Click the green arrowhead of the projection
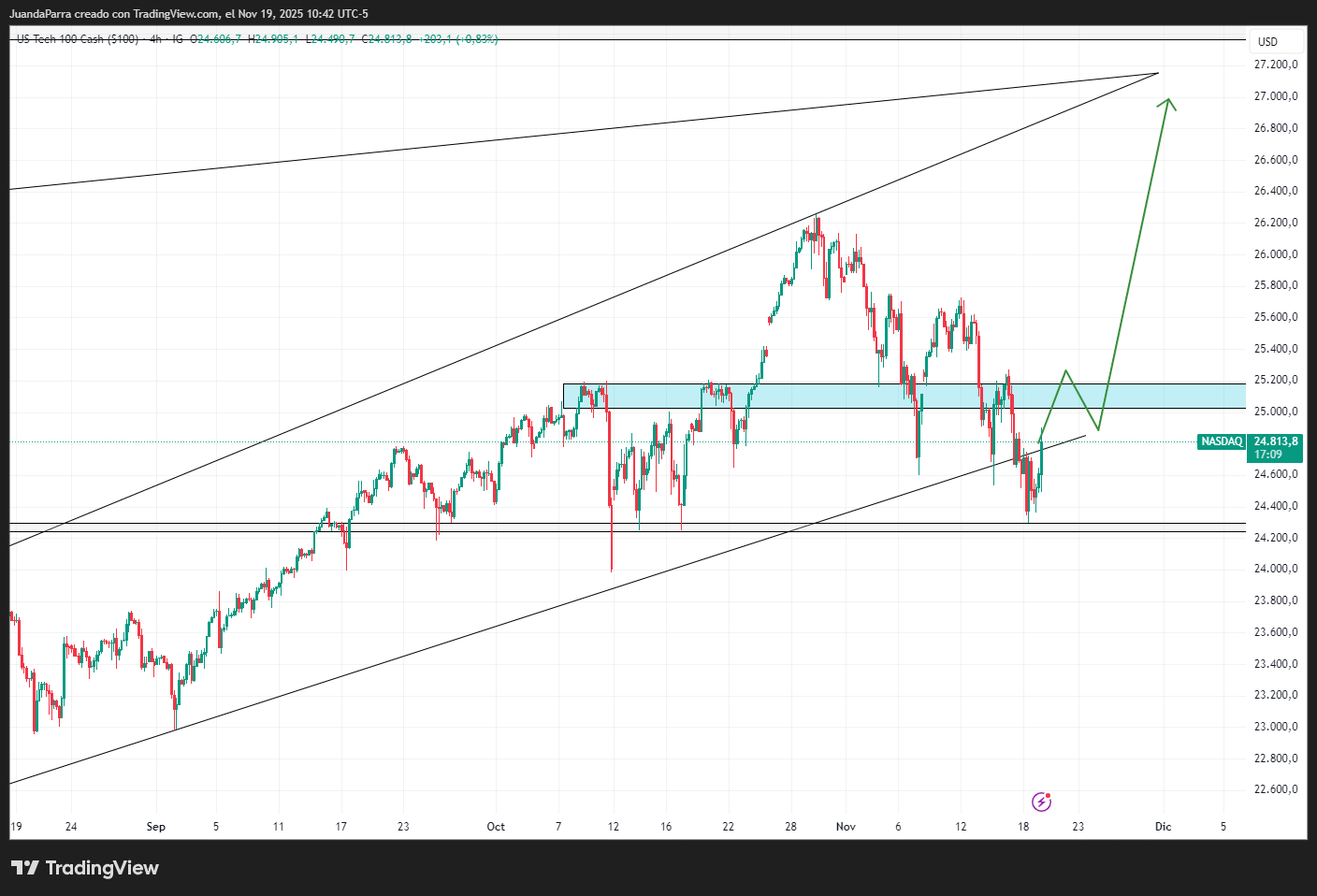1317x896 pixels. 1167,103
